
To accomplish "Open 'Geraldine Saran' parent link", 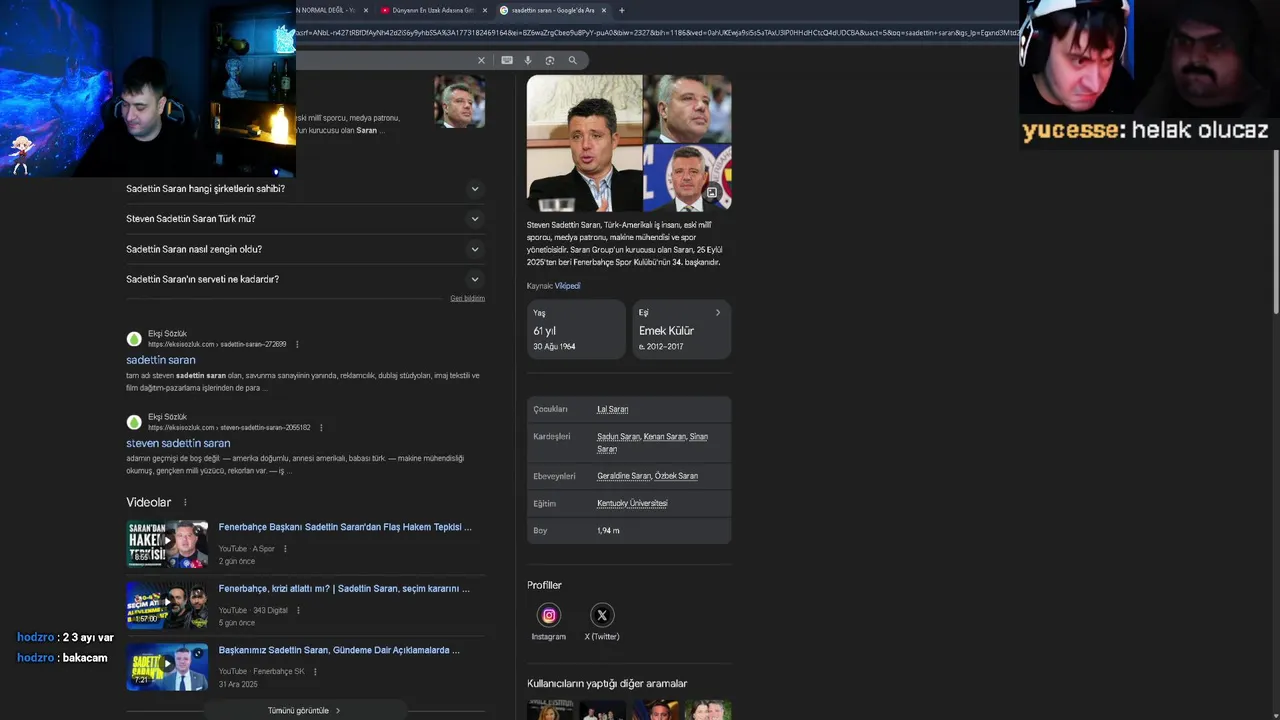I will [624, 476].
